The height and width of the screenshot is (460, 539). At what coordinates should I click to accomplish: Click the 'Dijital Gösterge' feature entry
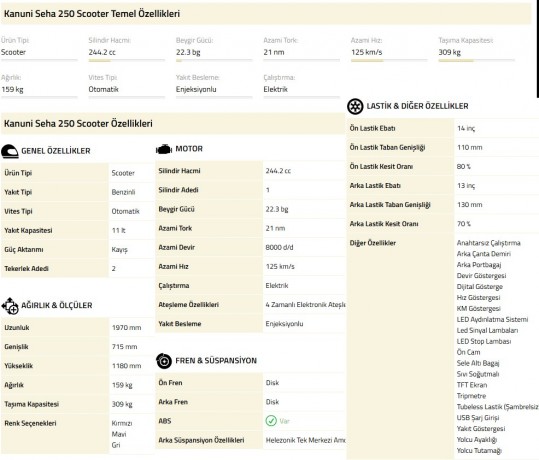coord(480,287)
